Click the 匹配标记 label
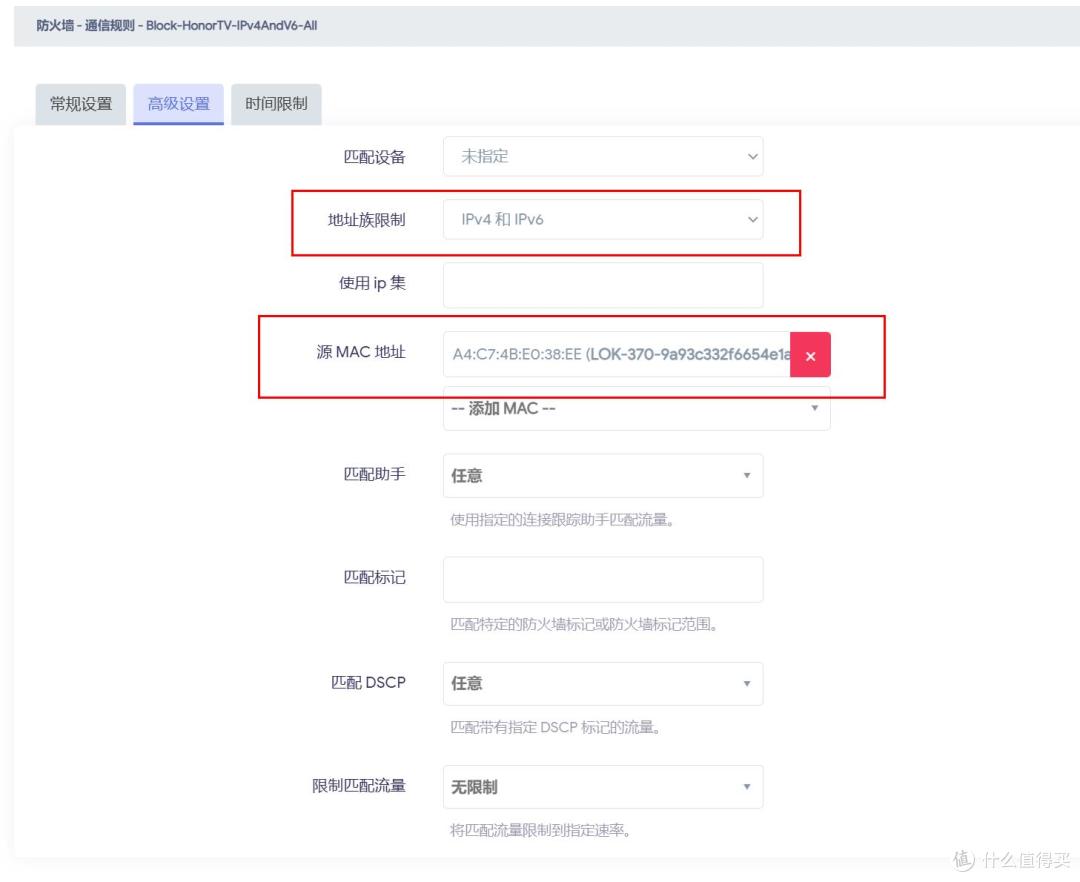This screenshot has width=1080, height=882. 374,577
